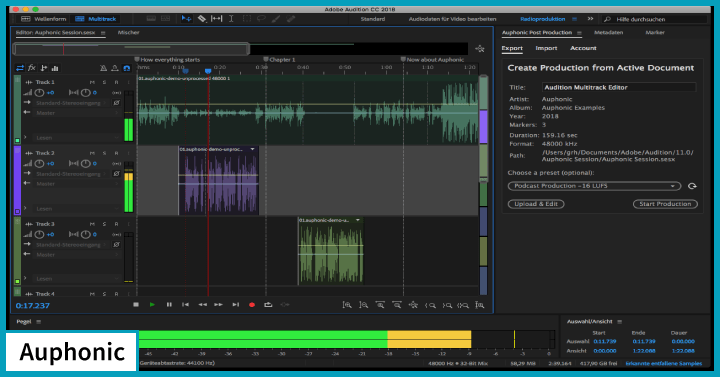Open the Mischer tab

click(x=128, y=33)
